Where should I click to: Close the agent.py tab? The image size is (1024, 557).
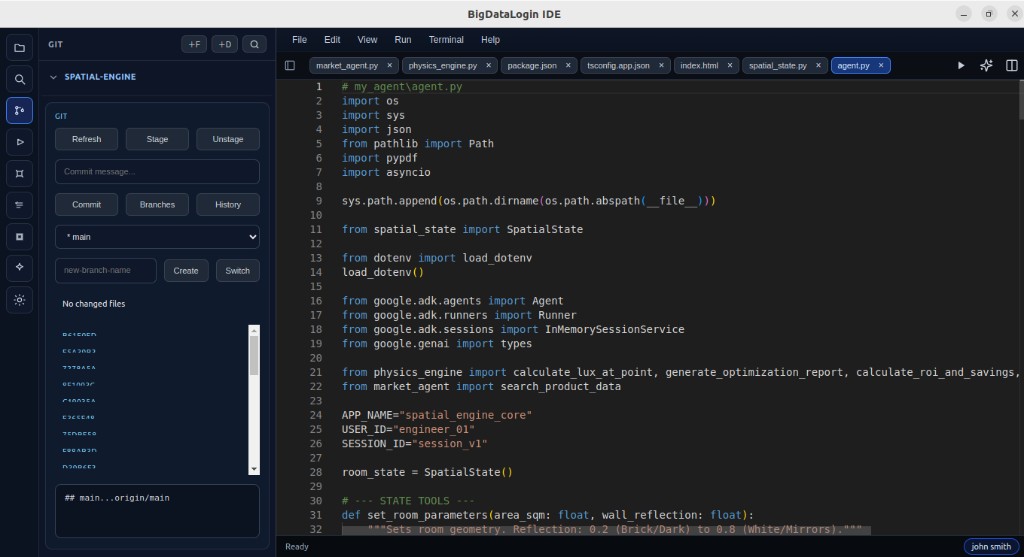(x=880, y=65)
